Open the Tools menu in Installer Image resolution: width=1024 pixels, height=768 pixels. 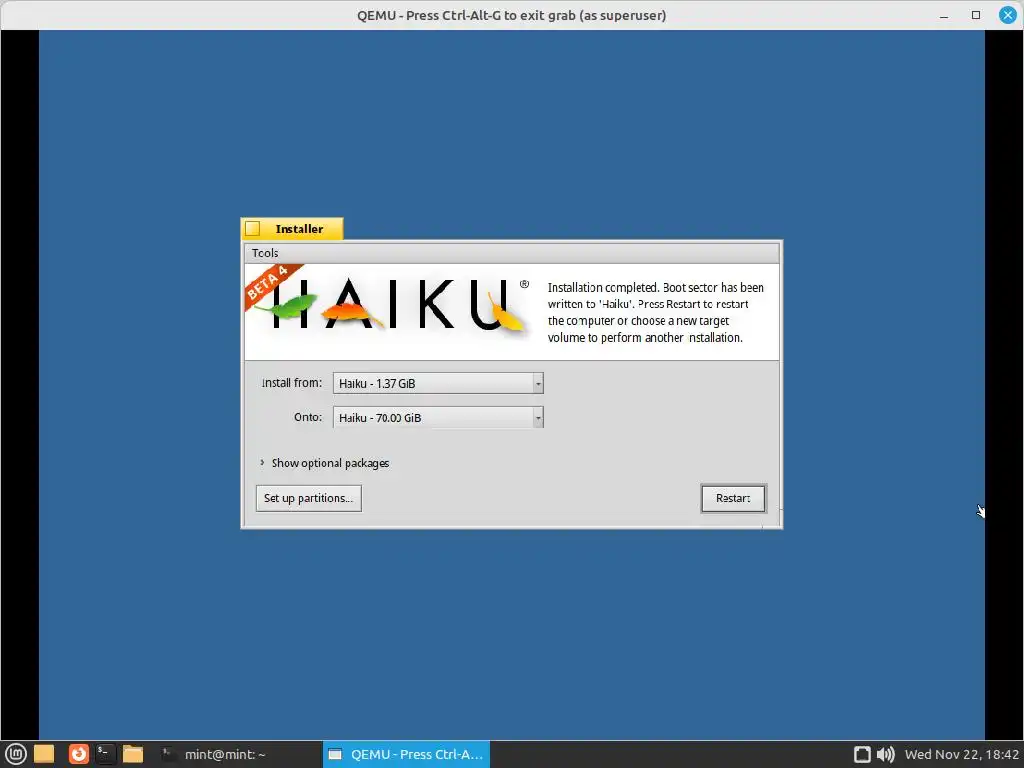pos(265,253)
